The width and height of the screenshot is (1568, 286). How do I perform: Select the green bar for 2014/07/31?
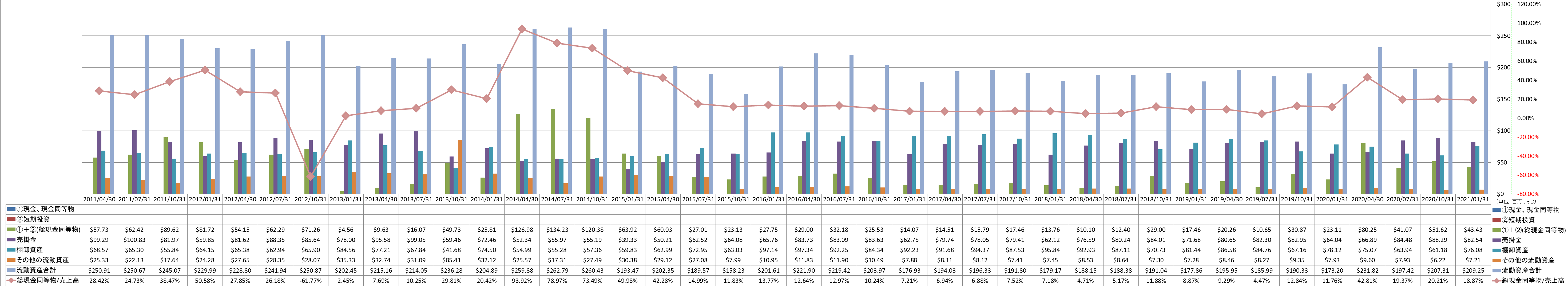pos(553,151)
